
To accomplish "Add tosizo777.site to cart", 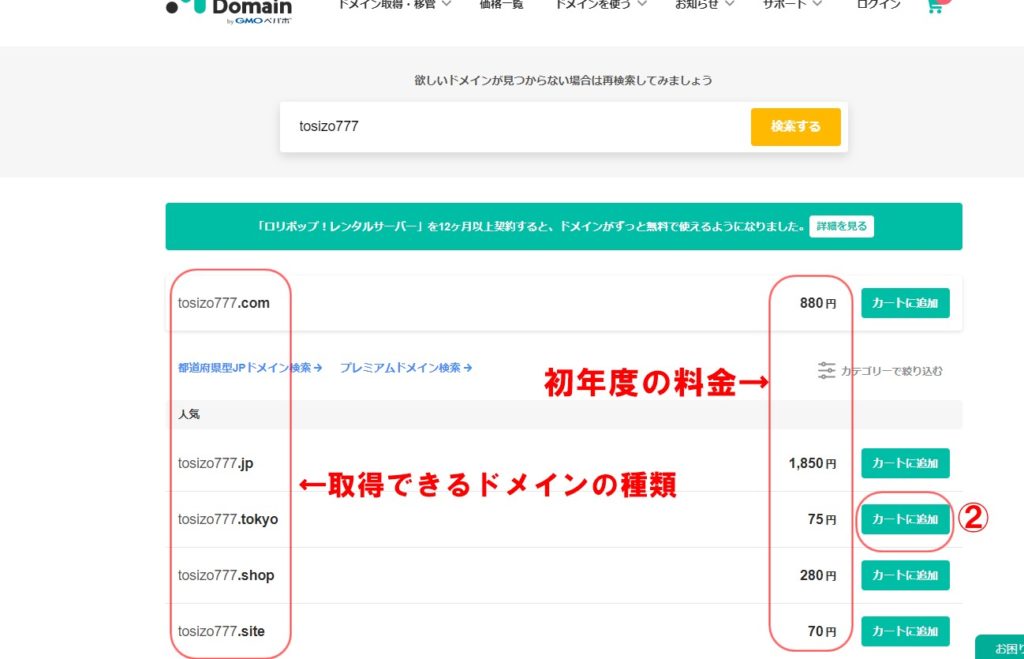I will 905,631.
